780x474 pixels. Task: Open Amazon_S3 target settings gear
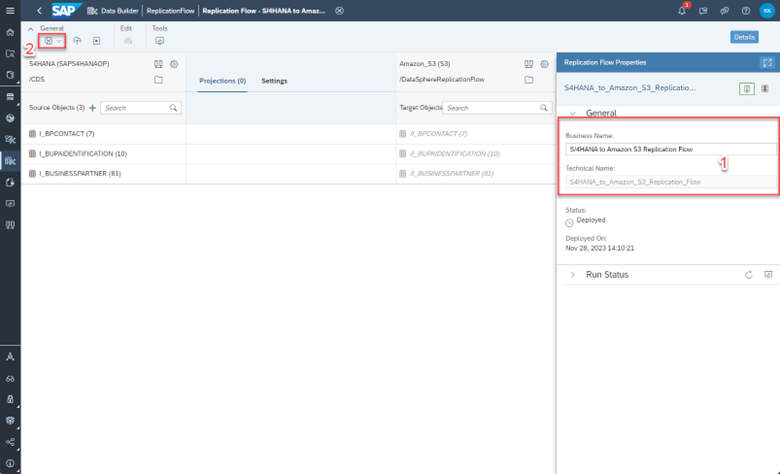pyautogui.click(x=544, y=64)
